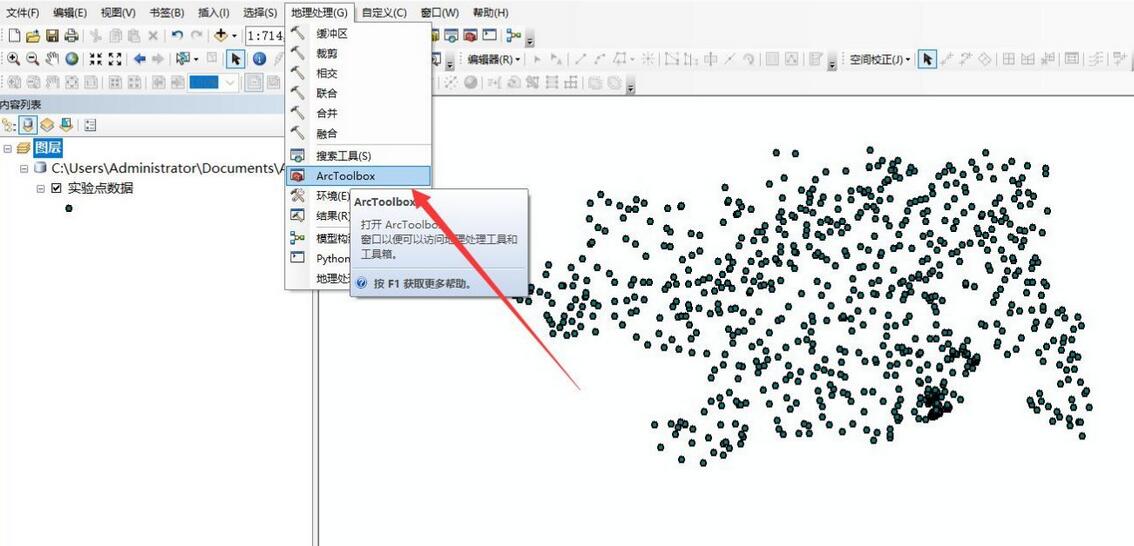Open 文件(F) menu
Screen dimensions: 1134x546
point(22,12)
